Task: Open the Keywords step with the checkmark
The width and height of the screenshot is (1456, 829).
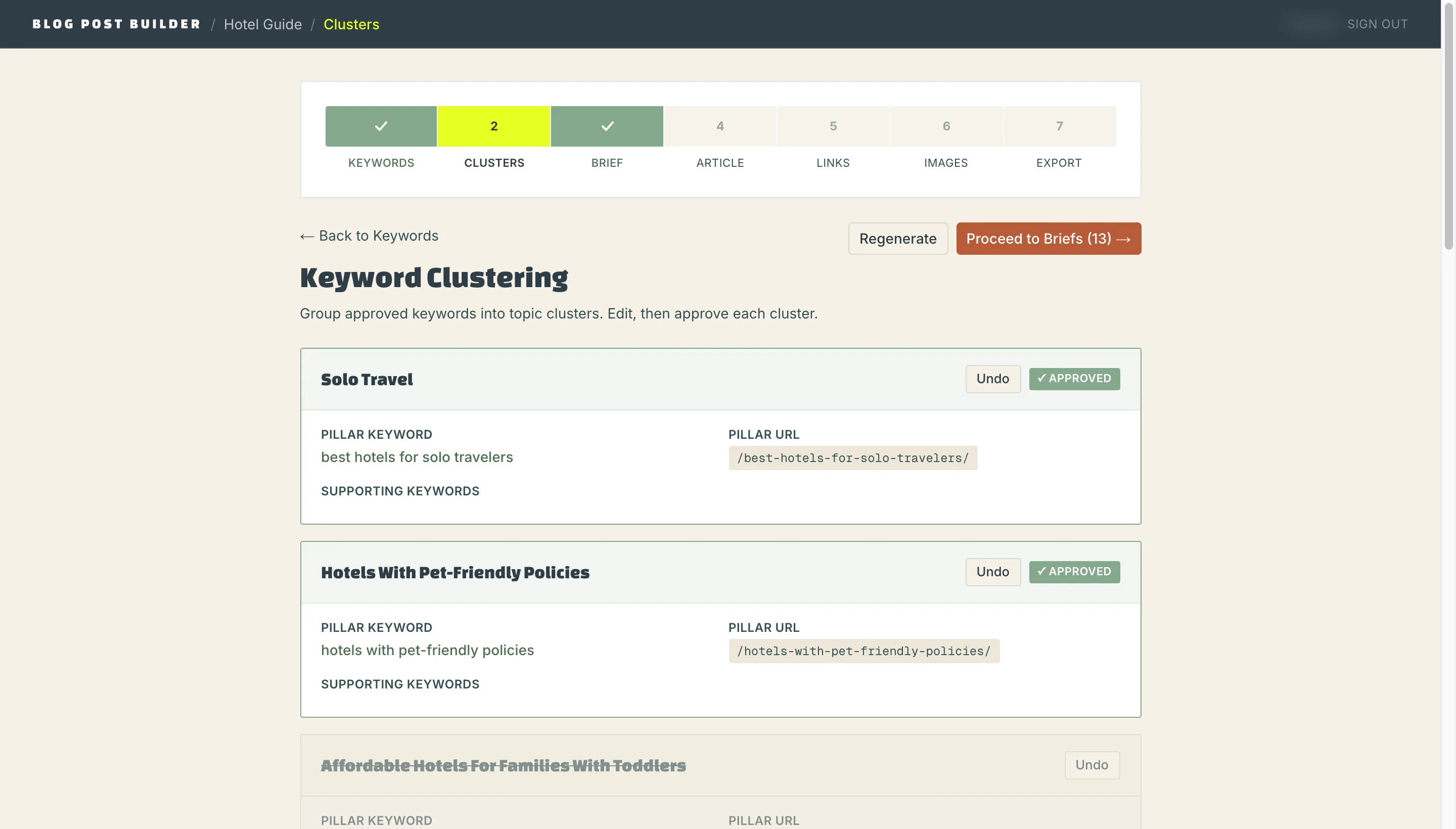Action: point(381,126)
